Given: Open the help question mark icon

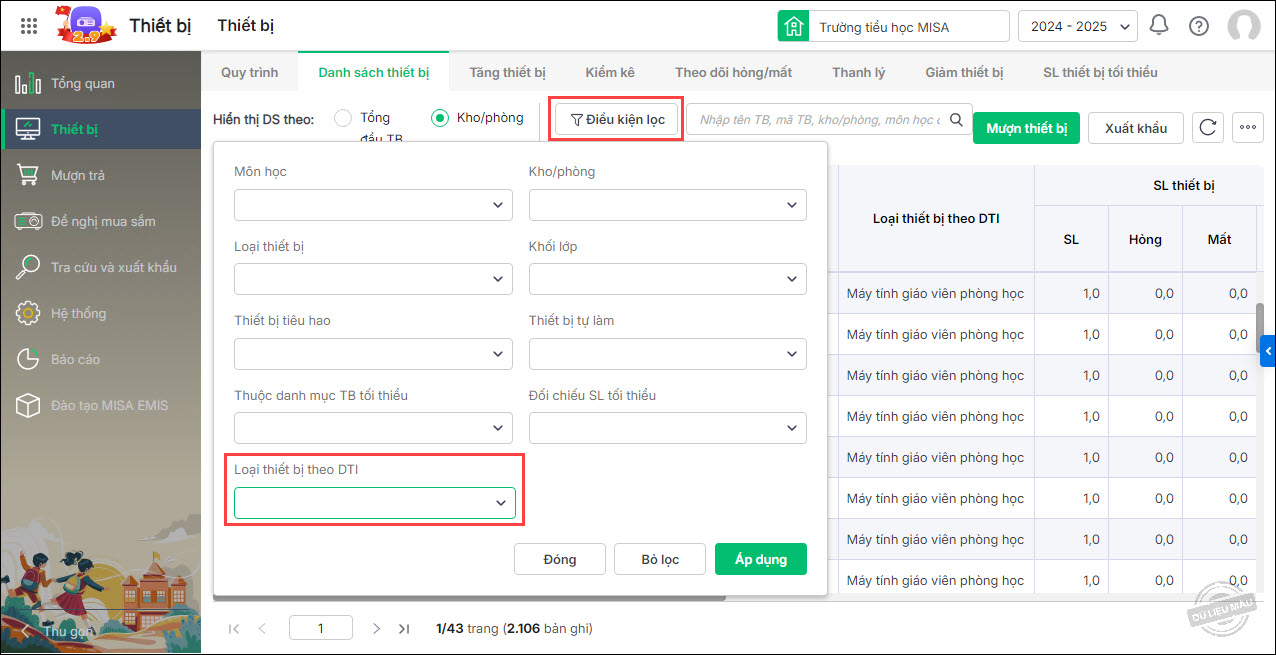Looking at the screenshot, I should click(1199, 26).
